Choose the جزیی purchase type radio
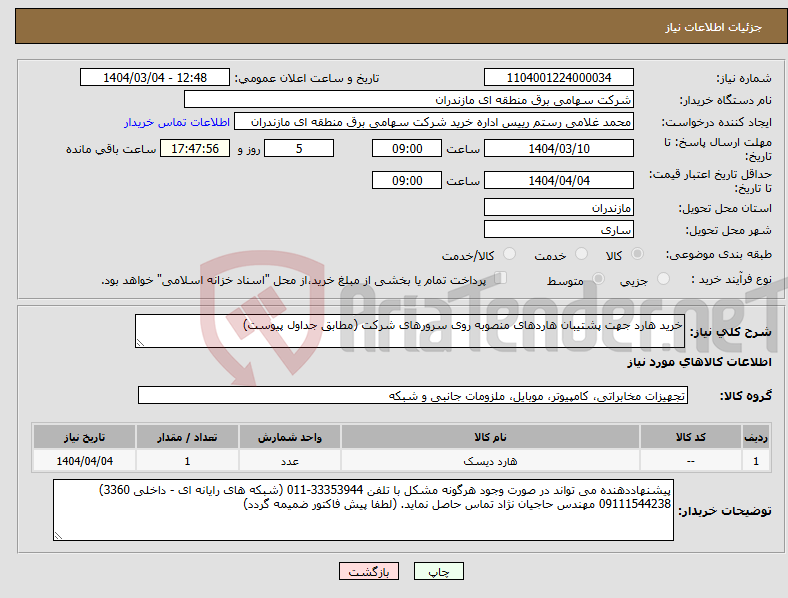 (x=663, y=278)
